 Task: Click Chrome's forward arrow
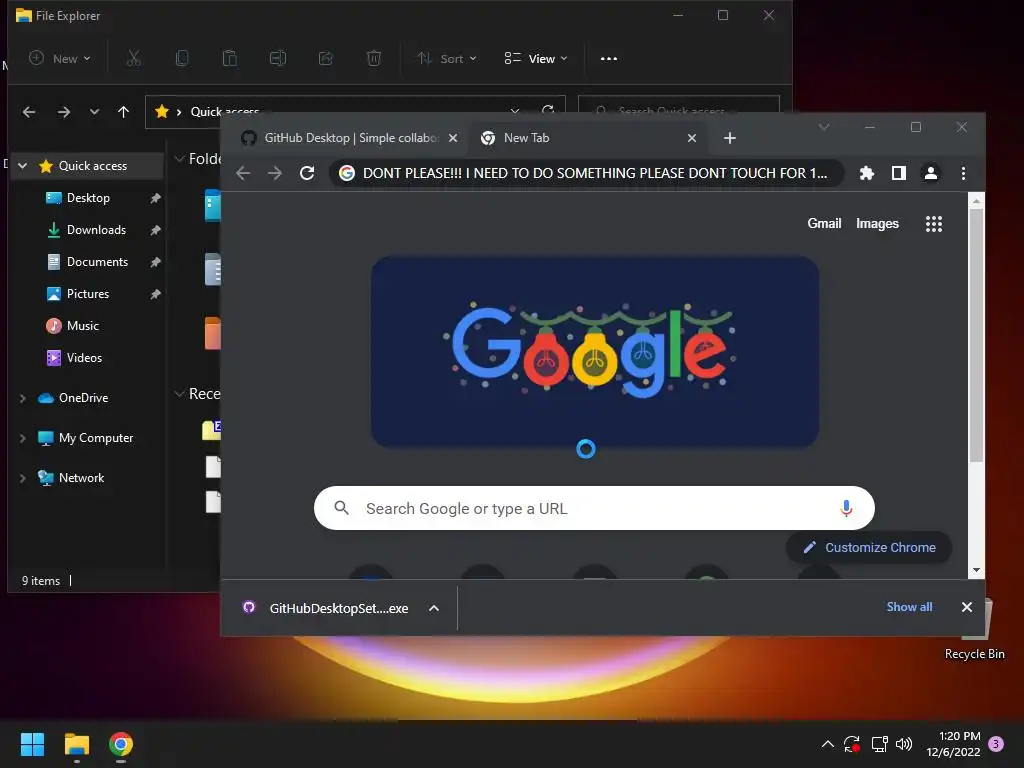coord(275,173)
